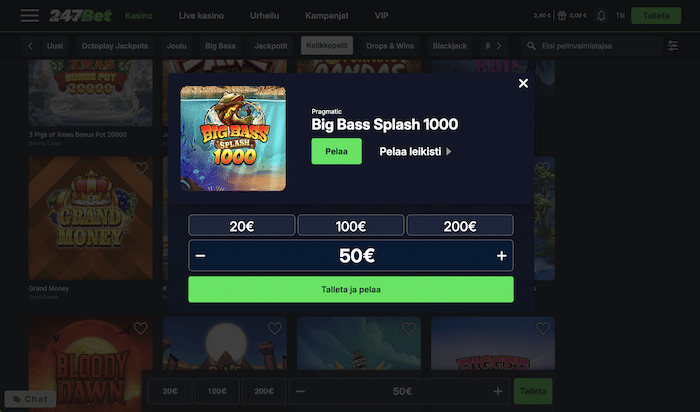Viewport: 700px width, 412px height.
Task: Open Pelaa leikisti demo play arrow
Action: tap(449, 152)
